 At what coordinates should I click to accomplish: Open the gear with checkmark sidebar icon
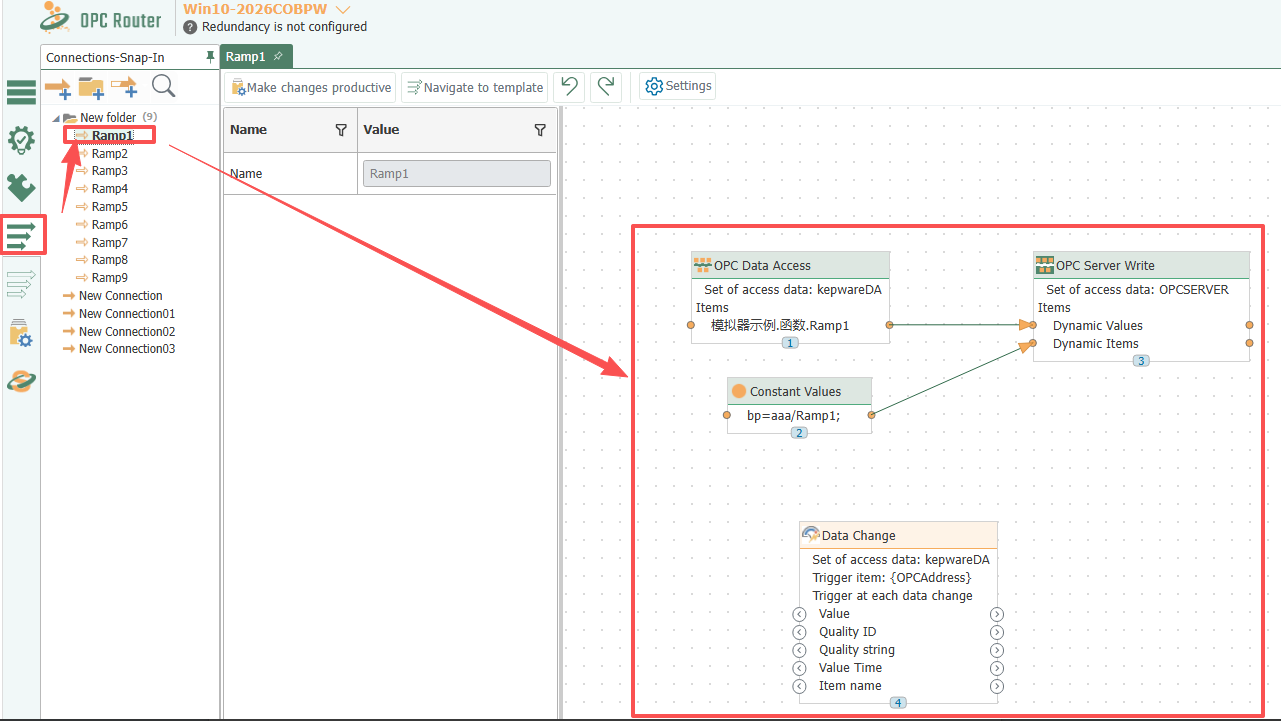[x=21, y=140]
